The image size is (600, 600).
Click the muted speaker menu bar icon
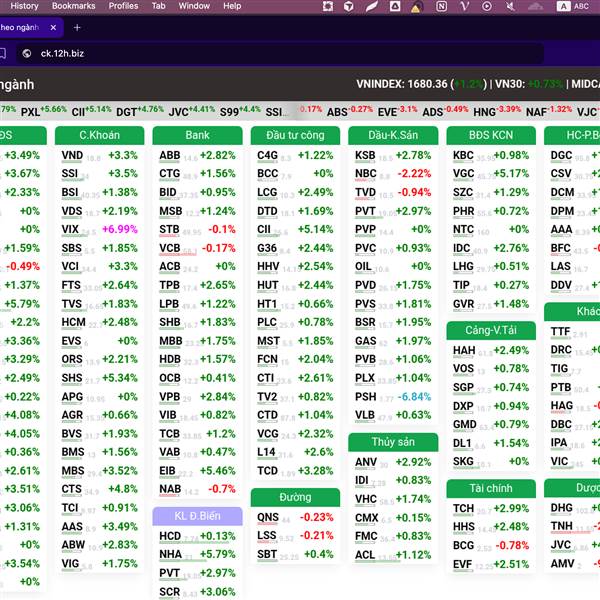click(510, 6)
